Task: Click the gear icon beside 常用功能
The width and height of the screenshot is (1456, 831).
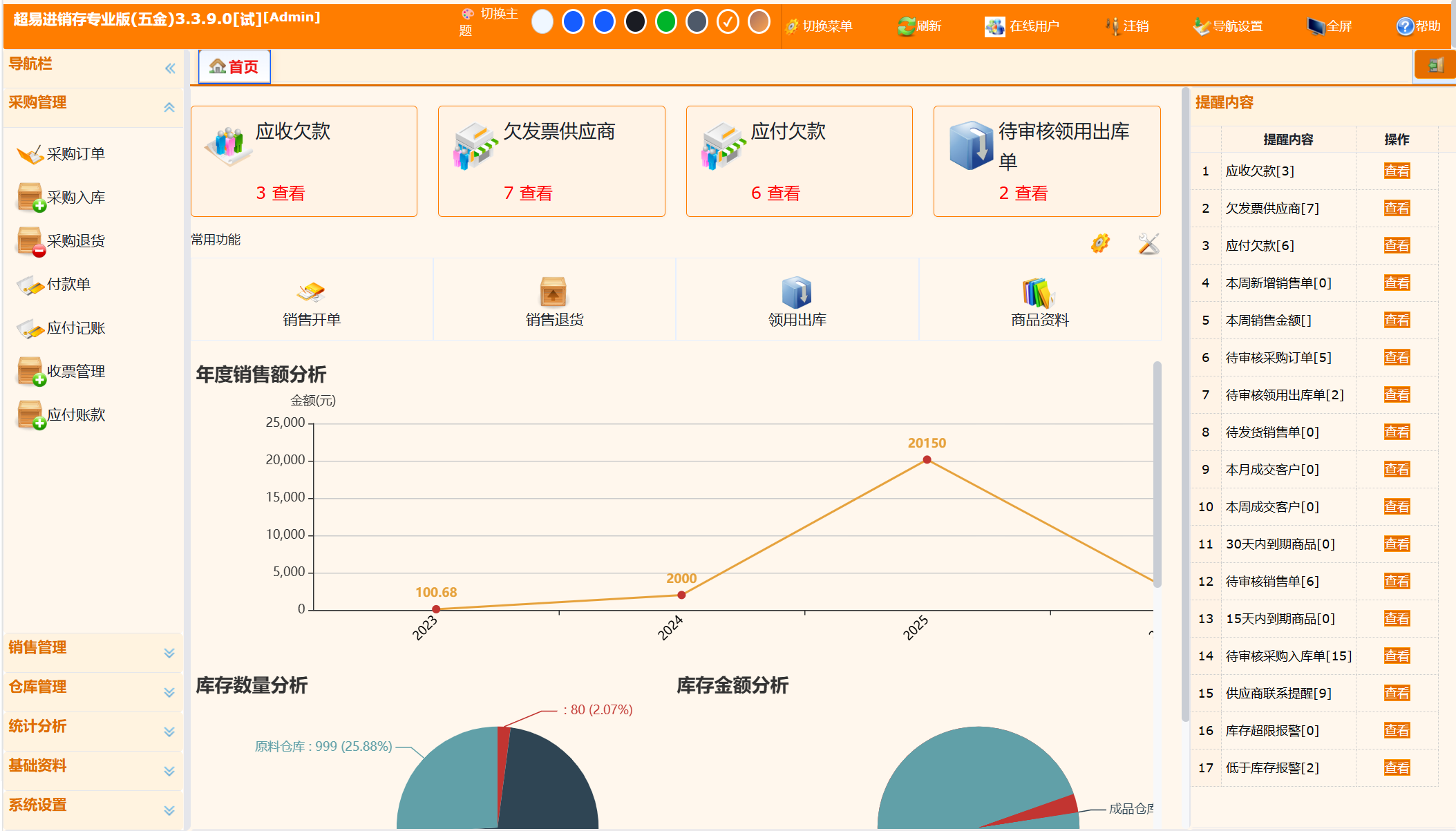Action: click(1100, 243)
